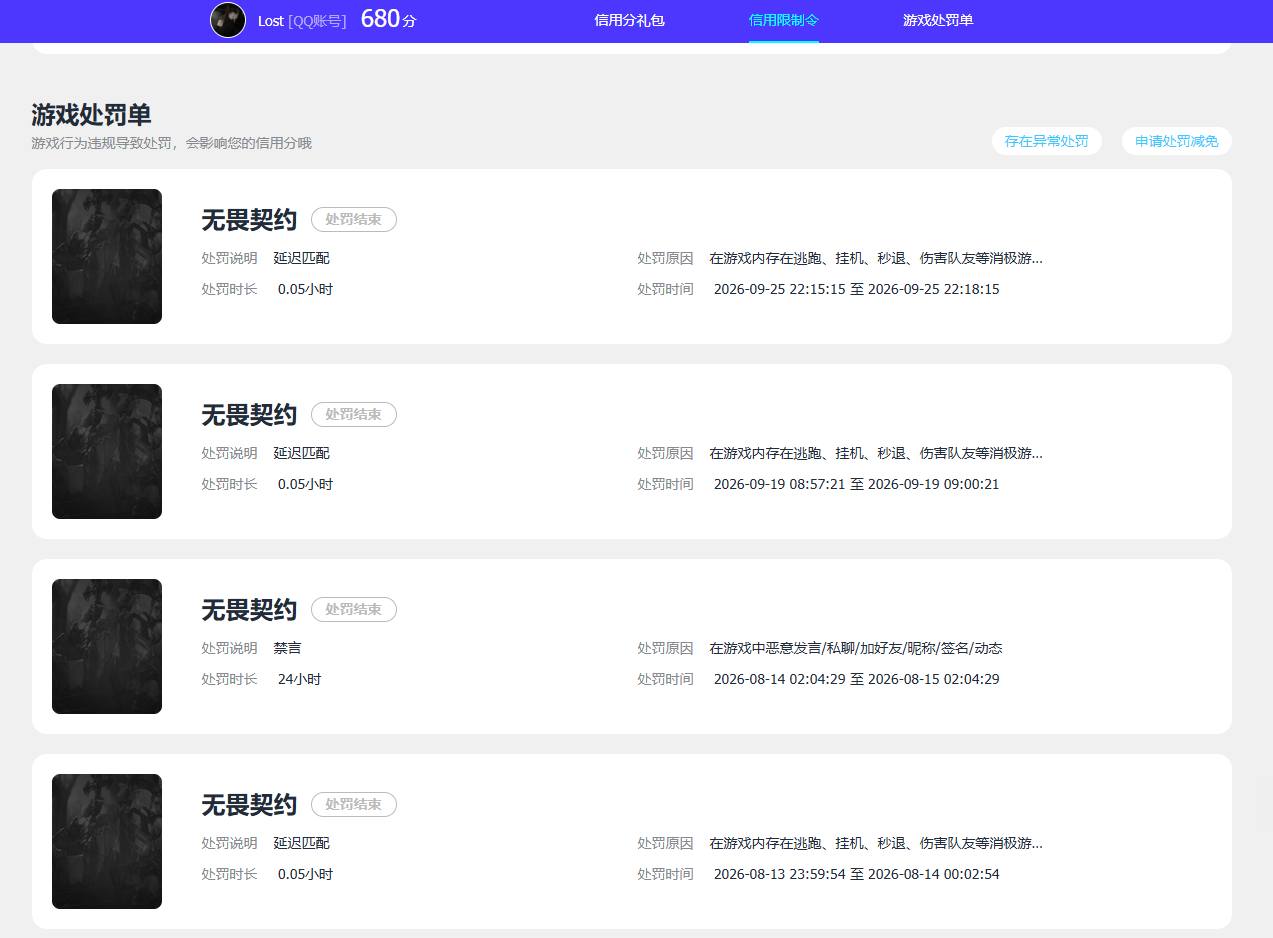Click reason text 在游戏中恶意发言/私聊/加好友
Screen dimensions: 1273x938
pyautogui.click(x=856, y=648)
